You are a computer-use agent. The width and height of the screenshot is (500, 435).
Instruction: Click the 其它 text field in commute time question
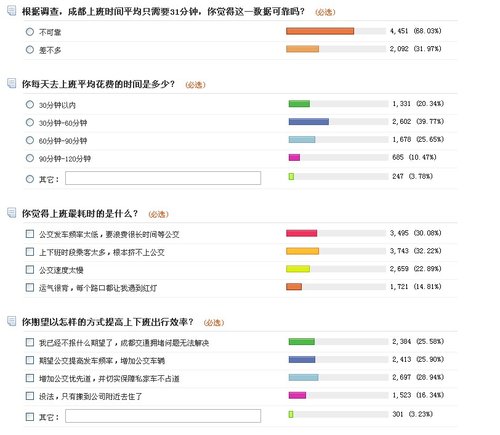(x=163, y=178)
